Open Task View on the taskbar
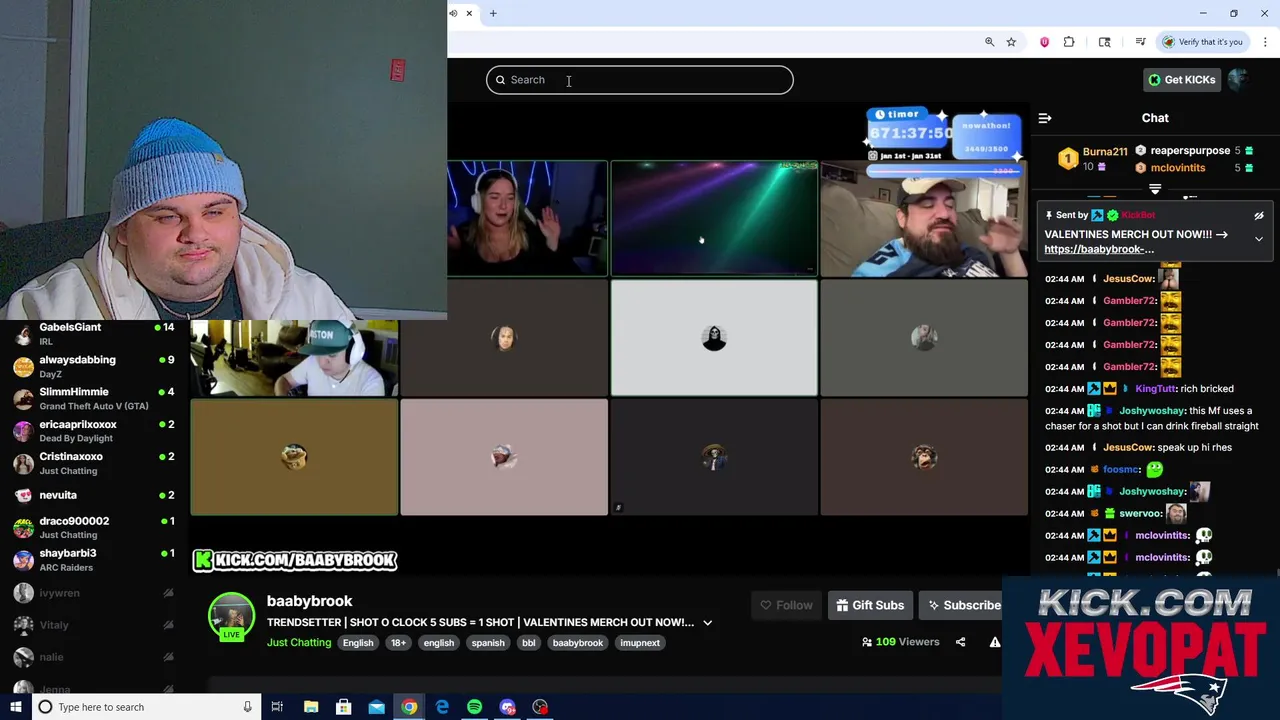 [277, 707]
